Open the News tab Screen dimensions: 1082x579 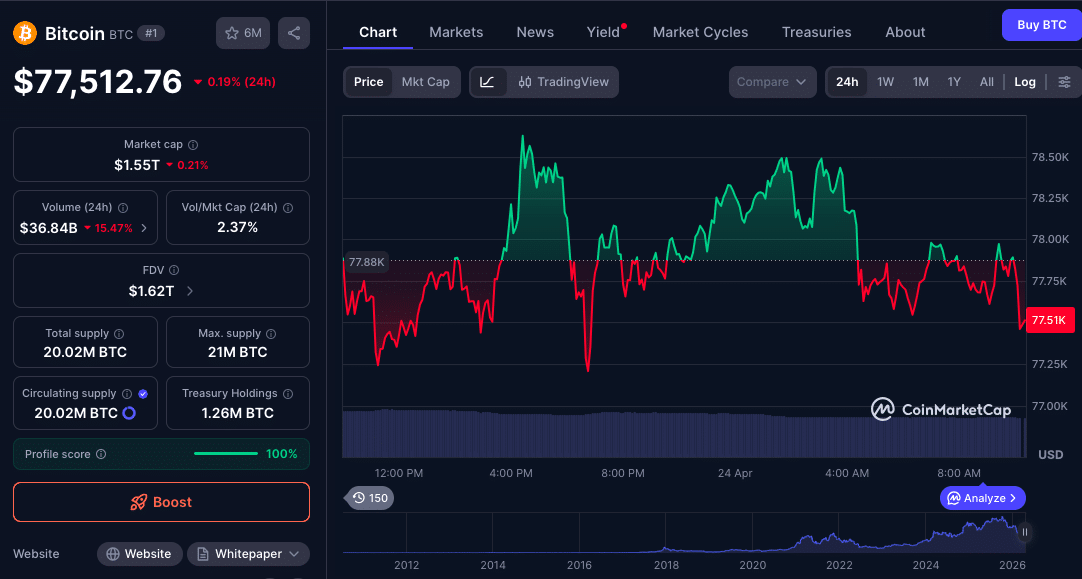pyautogui.click(x=535, y=32)
